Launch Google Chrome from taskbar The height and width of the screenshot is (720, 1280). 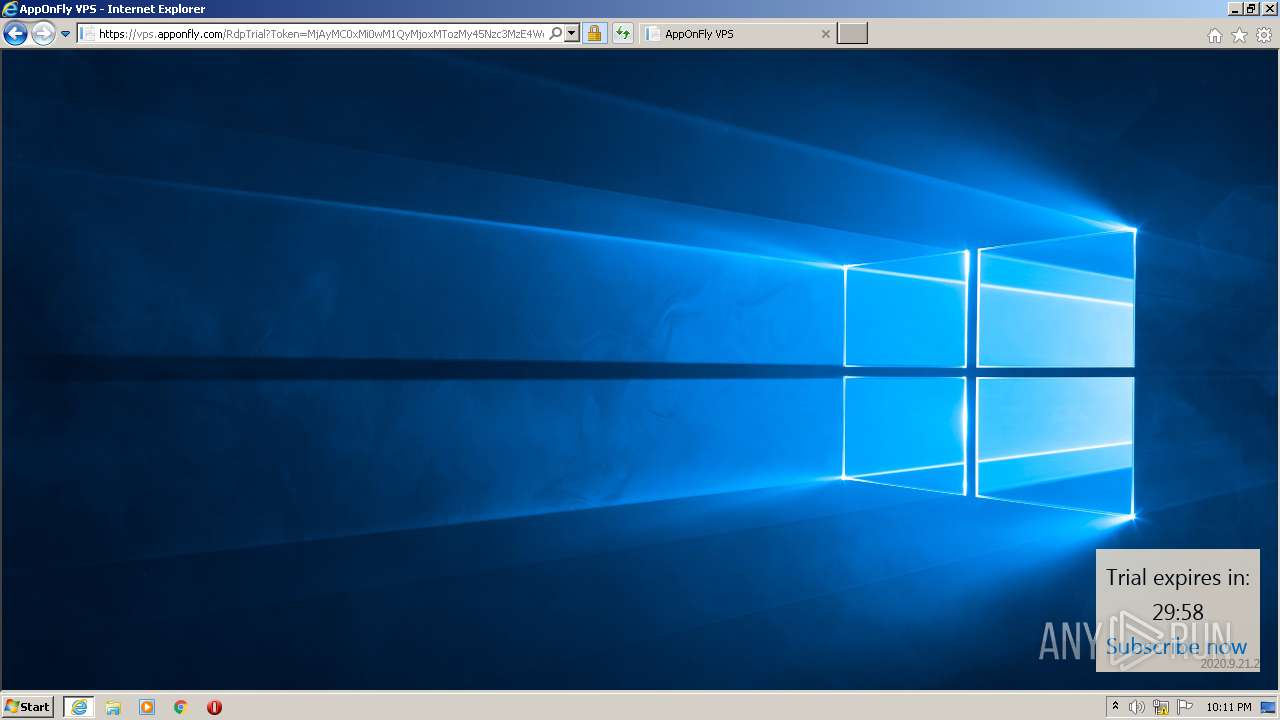(x=181, y=707)
